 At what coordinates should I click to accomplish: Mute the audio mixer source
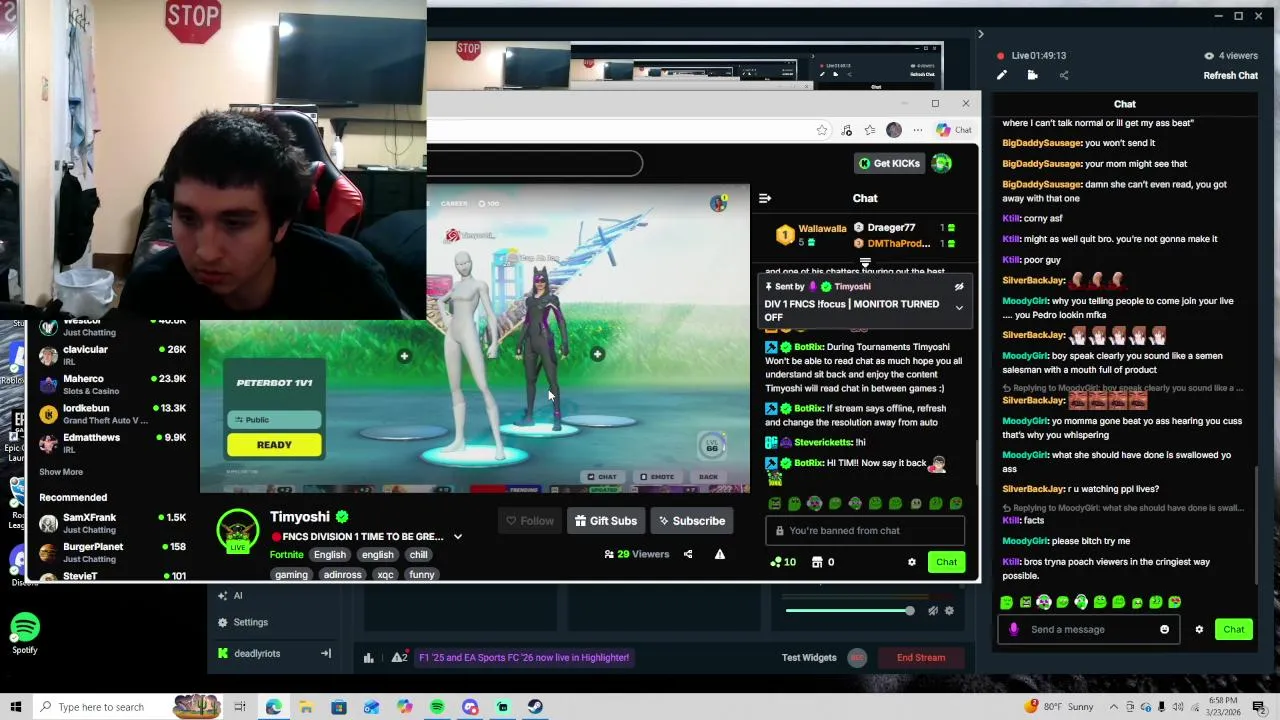coord(932,611)
